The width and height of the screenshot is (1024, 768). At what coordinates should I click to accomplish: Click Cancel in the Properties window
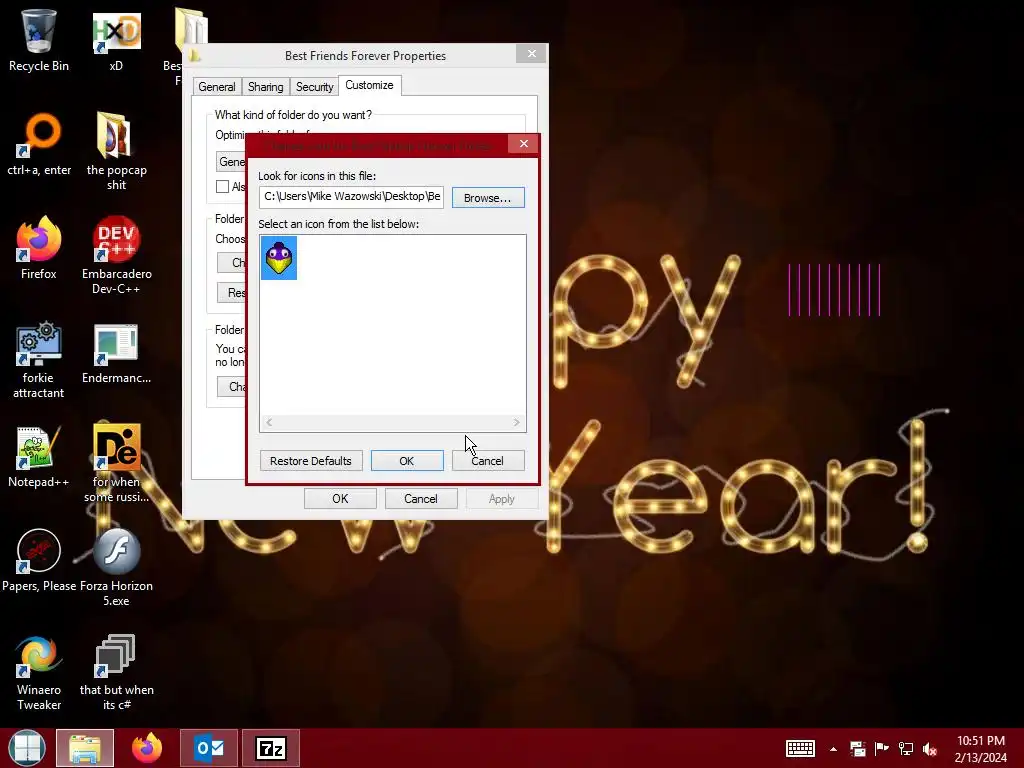pos(421,499)
